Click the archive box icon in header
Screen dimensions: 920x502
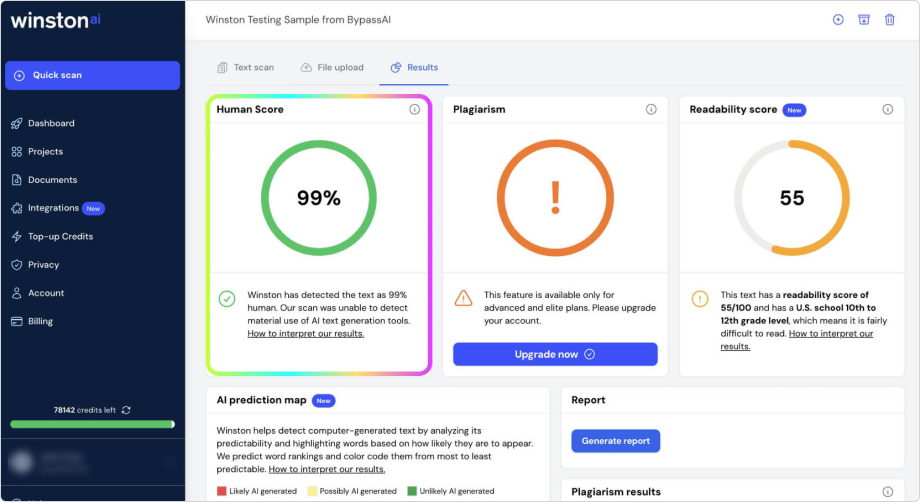[864, 19]
